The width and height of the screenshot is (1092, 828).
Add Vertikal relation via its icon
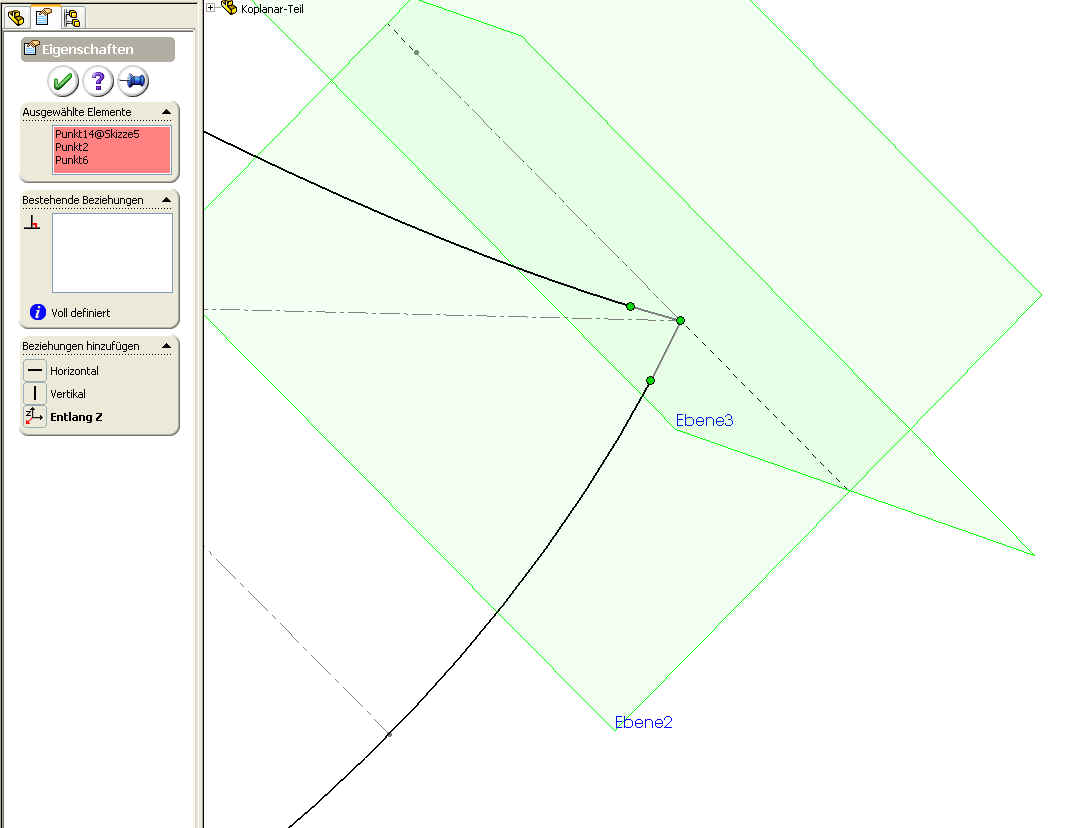point(35,393)
